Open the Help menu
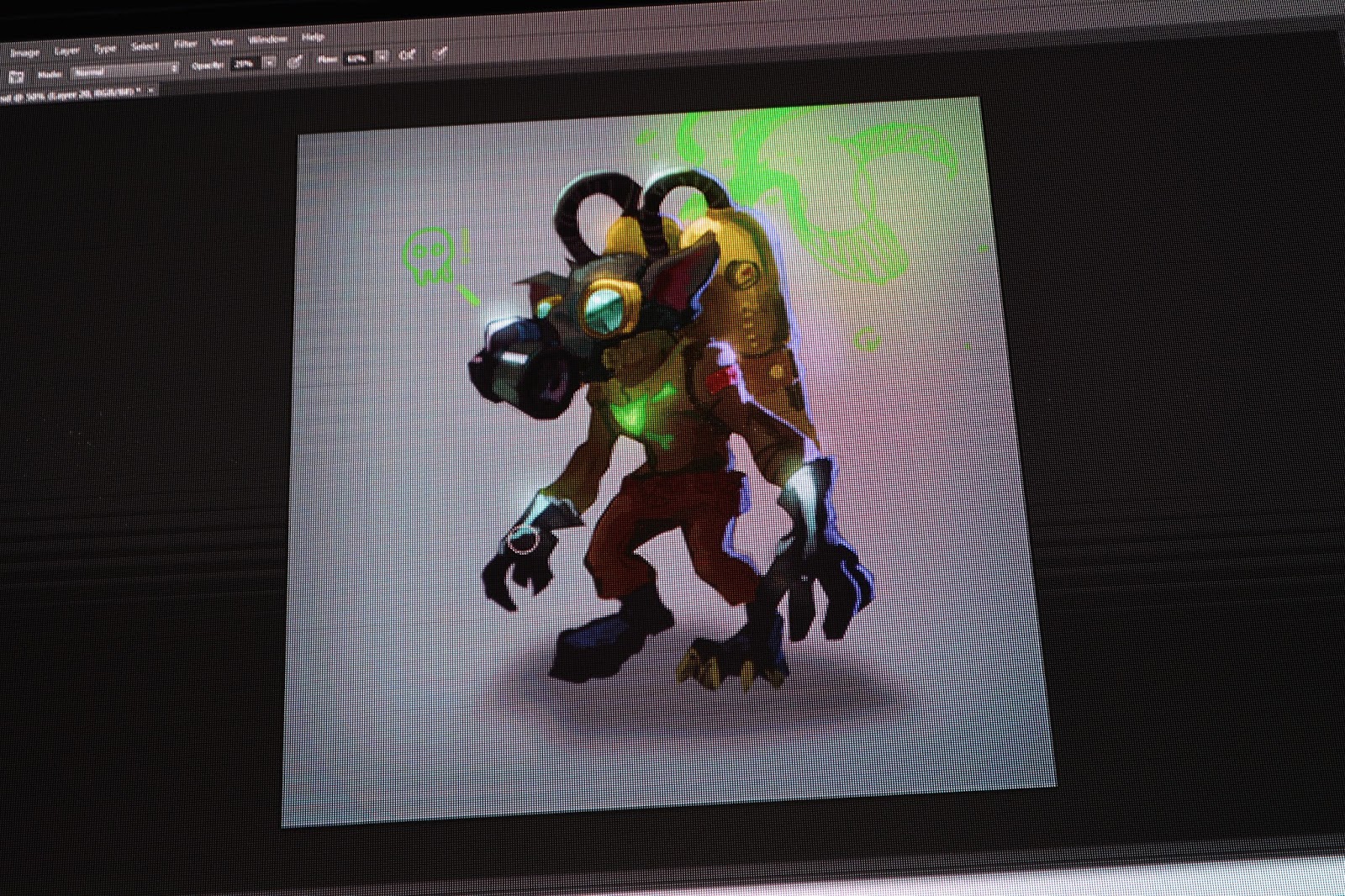 pyautogui.click(x=313, y=37)
